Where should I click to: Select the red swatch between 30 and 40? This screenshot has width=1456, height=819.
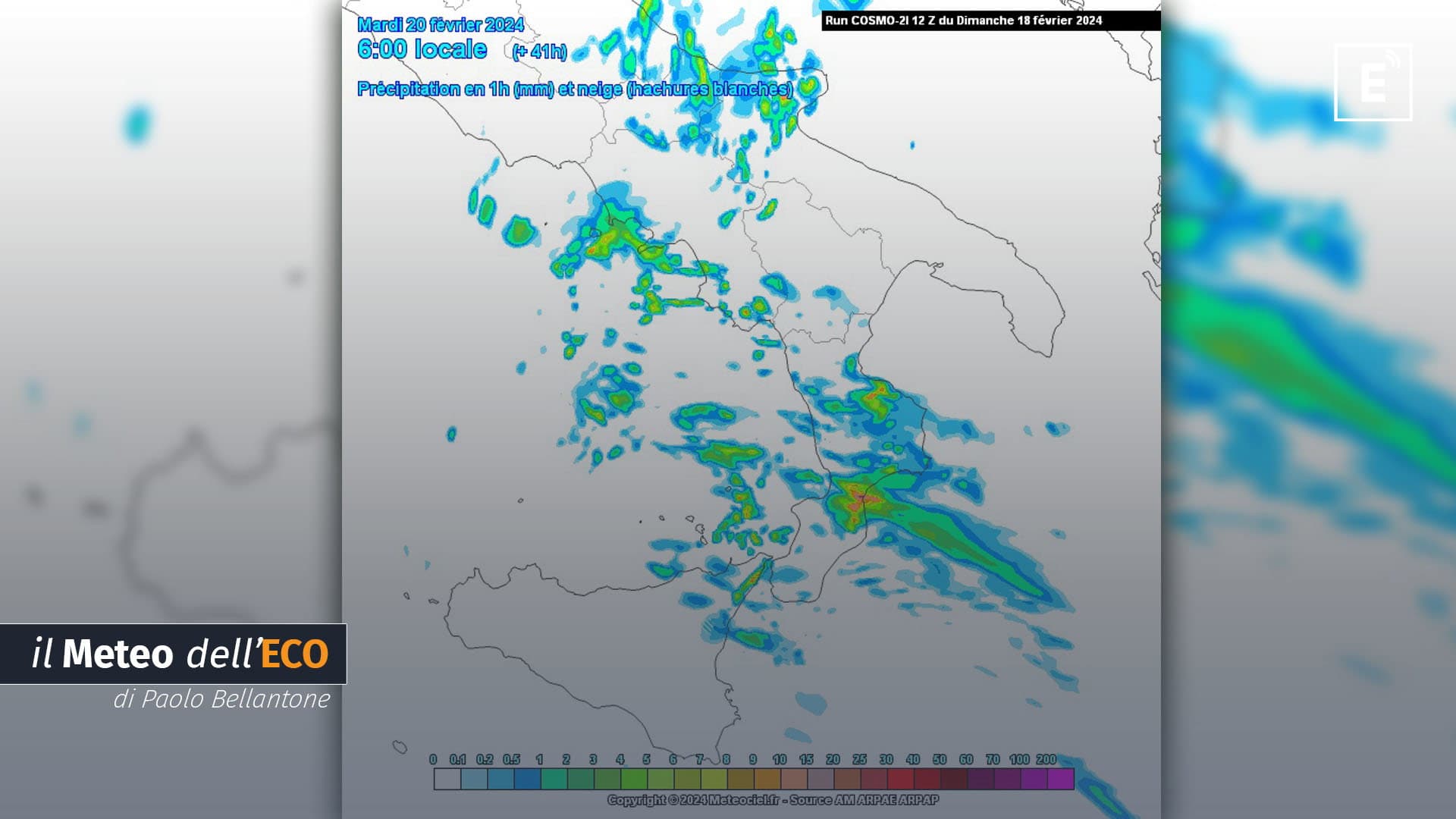click(x=900, y=779)
